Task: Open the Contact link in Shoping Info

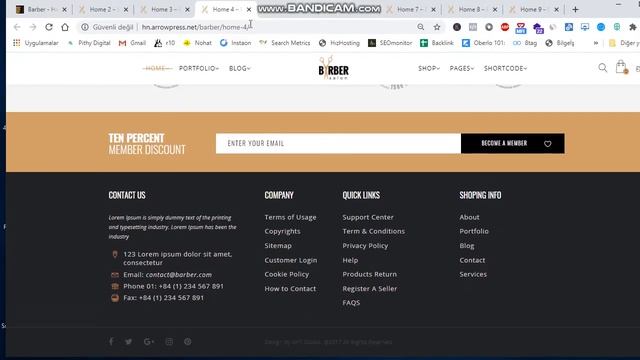Action: 472,260
